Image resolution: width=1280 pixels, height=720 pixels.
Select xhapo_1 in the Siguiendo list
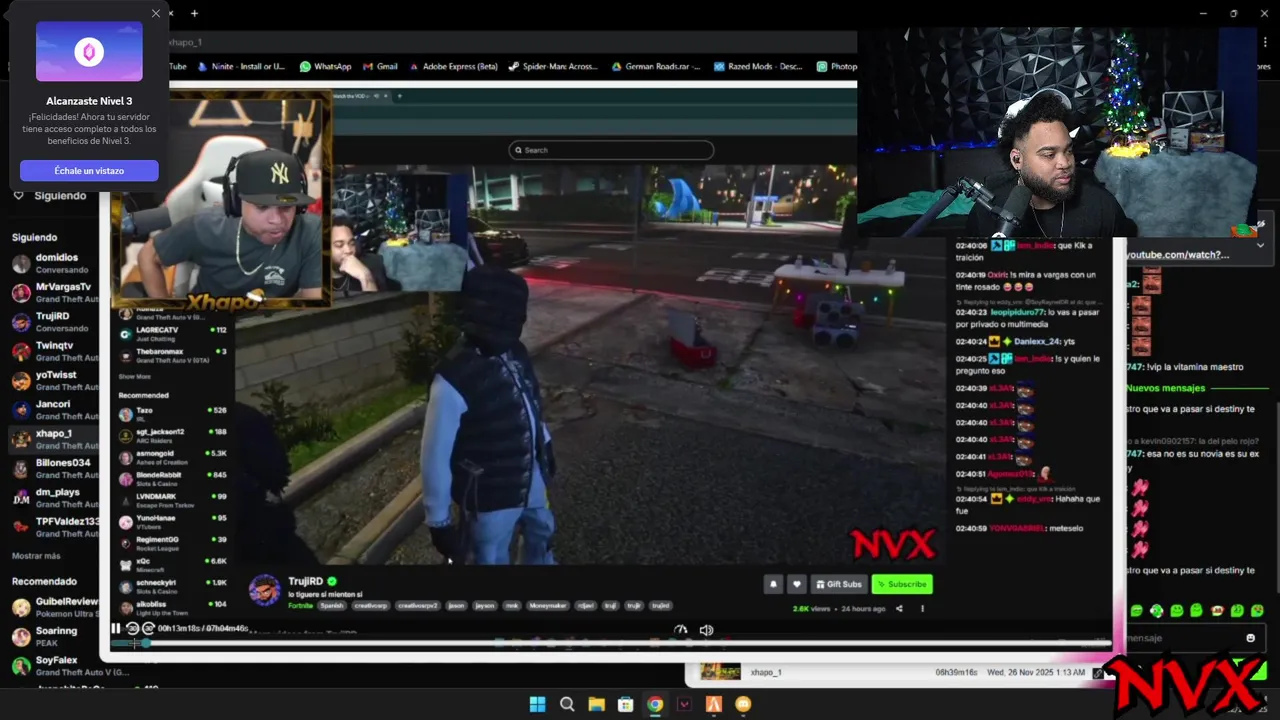point(56,438)
